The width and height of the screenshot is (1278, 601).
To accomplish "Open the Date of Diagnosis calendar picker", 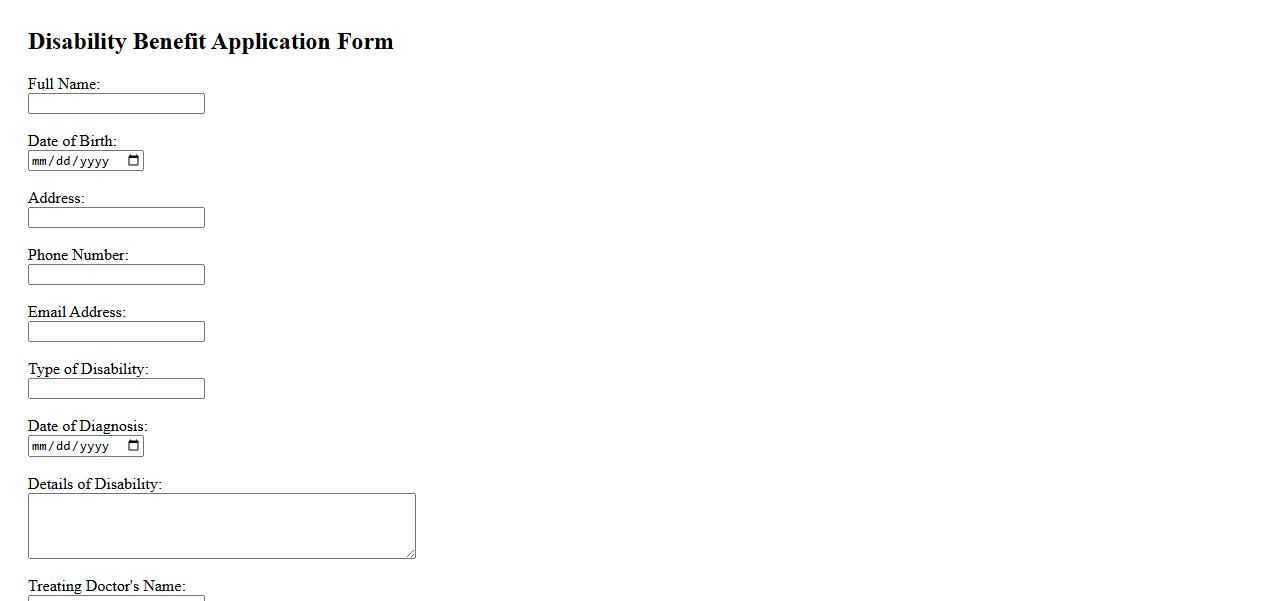I will click(x=134, y=446).
